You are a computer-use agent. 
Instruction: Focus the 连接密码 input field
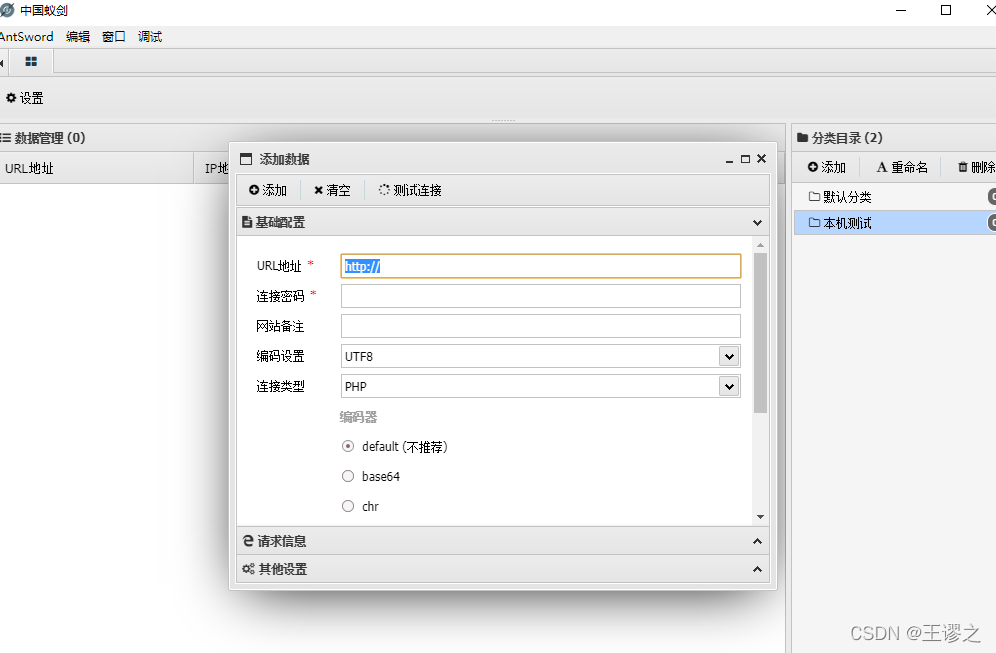[x=541, y=296]
